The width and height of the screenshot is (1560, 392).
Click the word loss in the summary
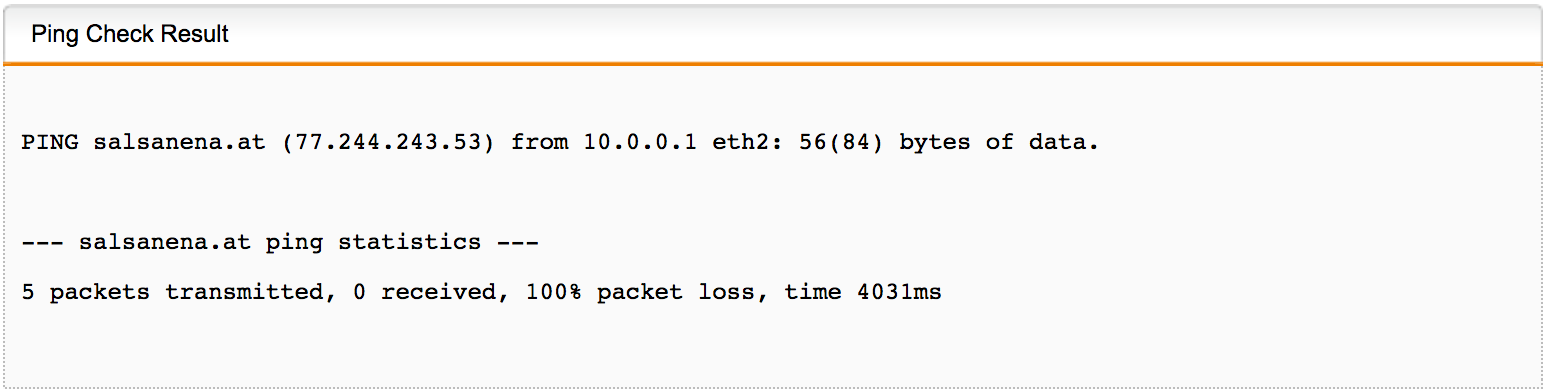click(727, 293)
